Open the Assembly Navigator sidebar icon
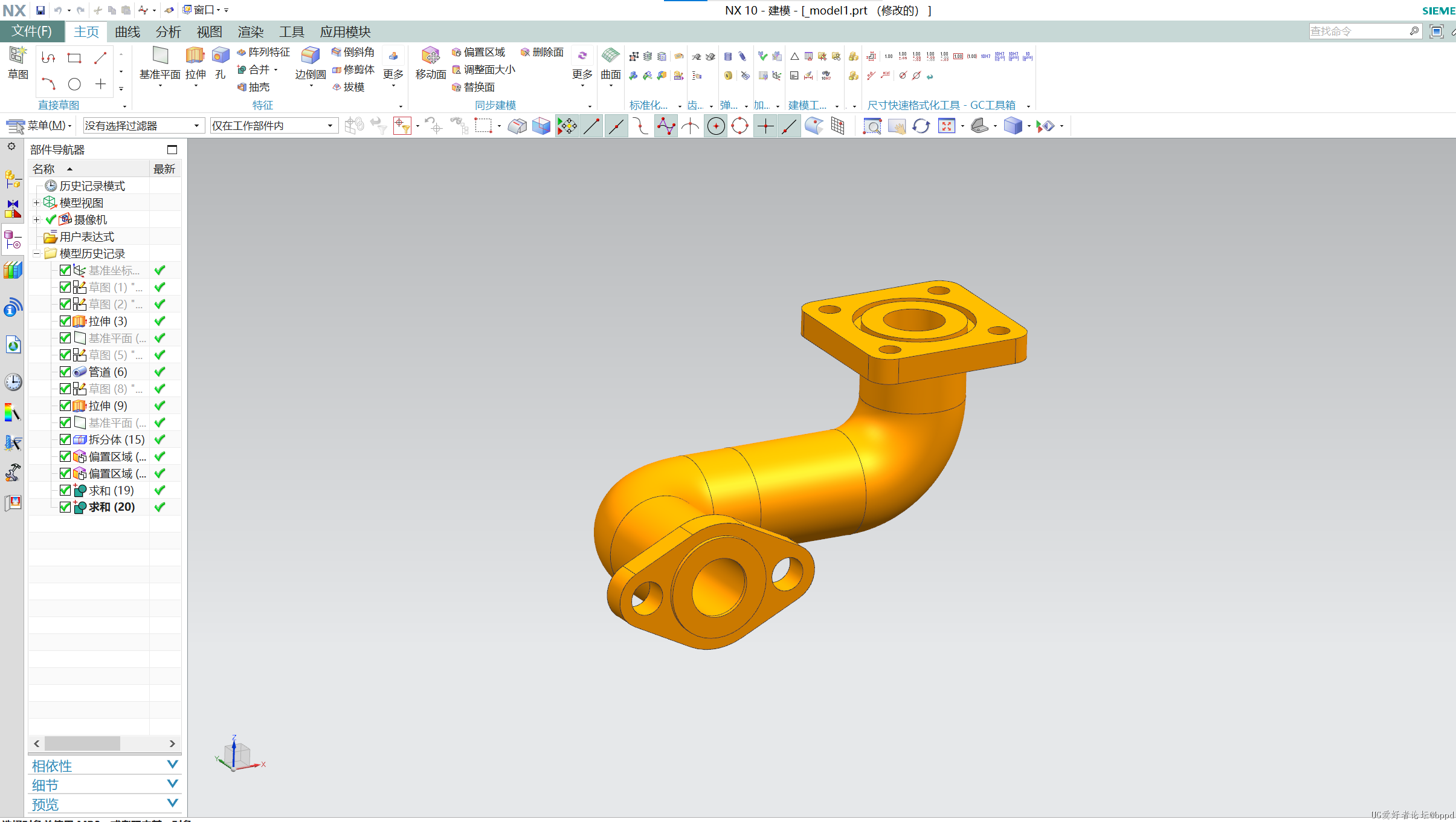 [x=13, y=179]
